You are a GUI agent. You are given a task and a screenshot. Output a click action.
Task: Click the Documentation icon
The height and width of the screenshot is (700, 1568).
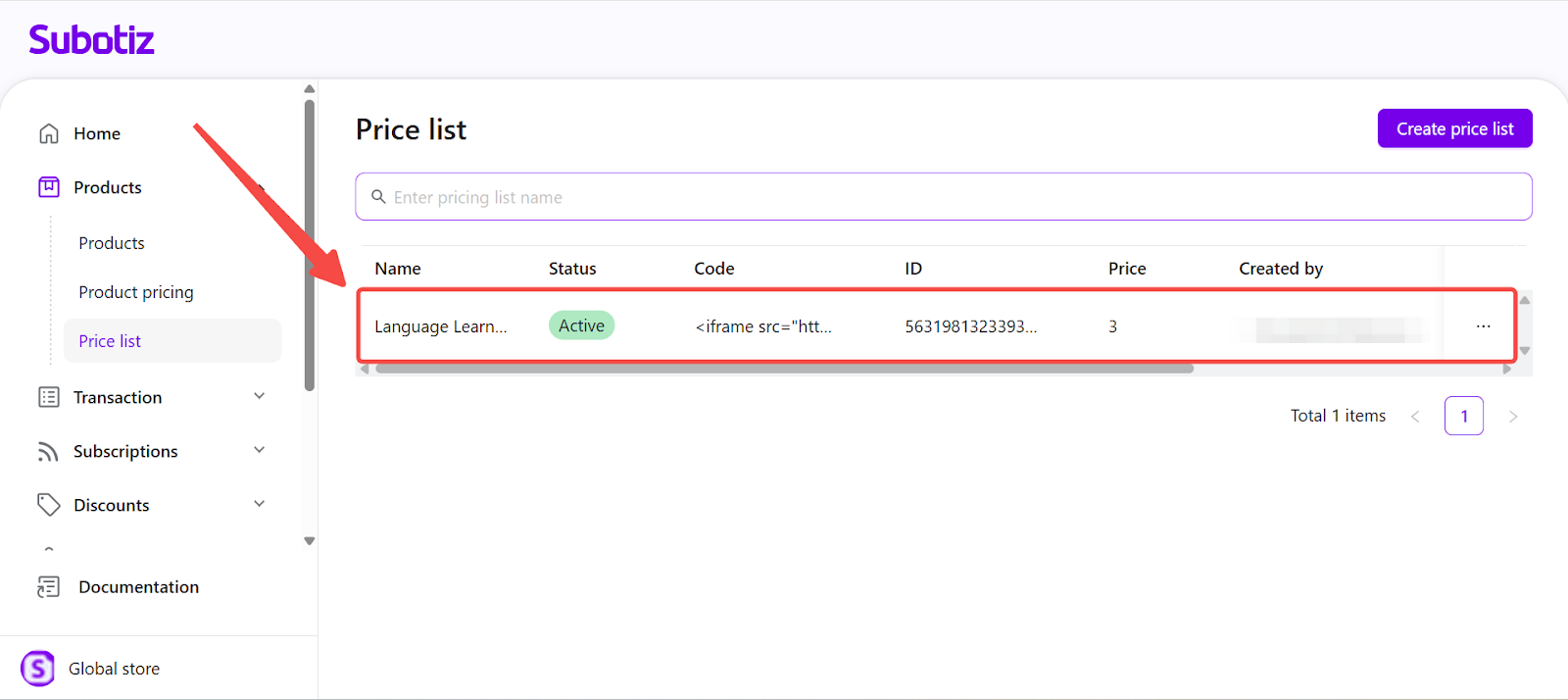[49, 586]
